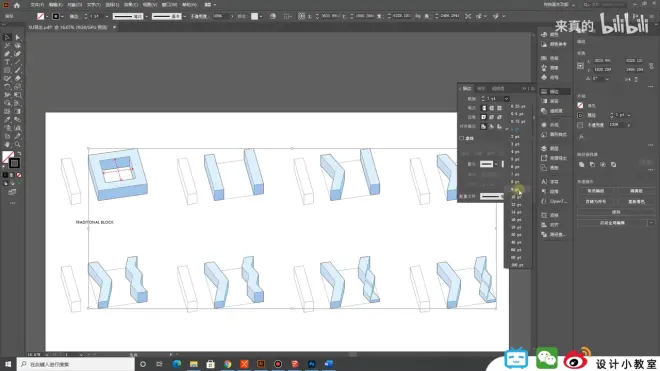
Task: Open the File menu
Action: click(37, 5)
